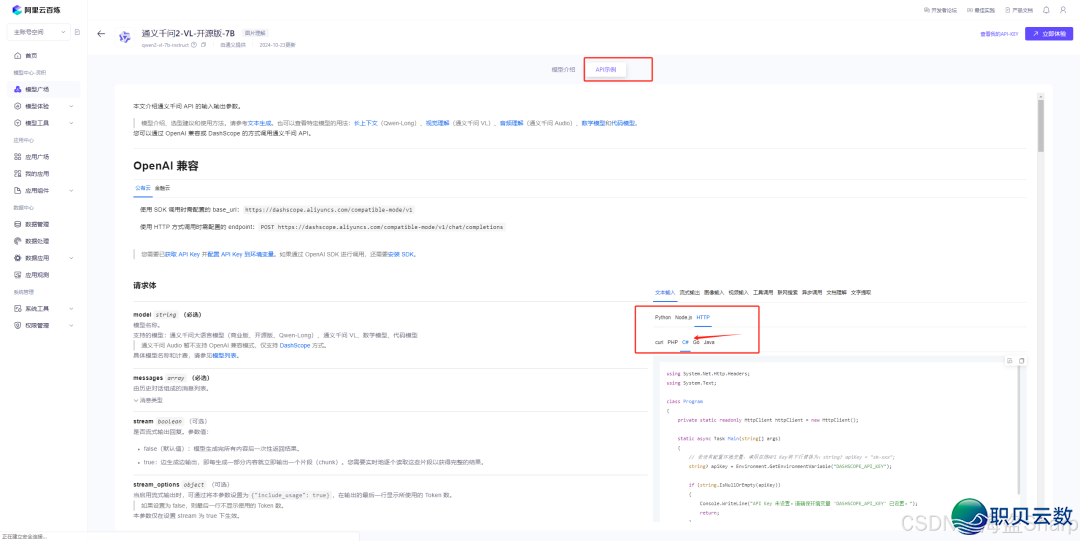Select the 文档理解 example tab
The height and width of the screenshot is (541, 1080).
(836, 292)
